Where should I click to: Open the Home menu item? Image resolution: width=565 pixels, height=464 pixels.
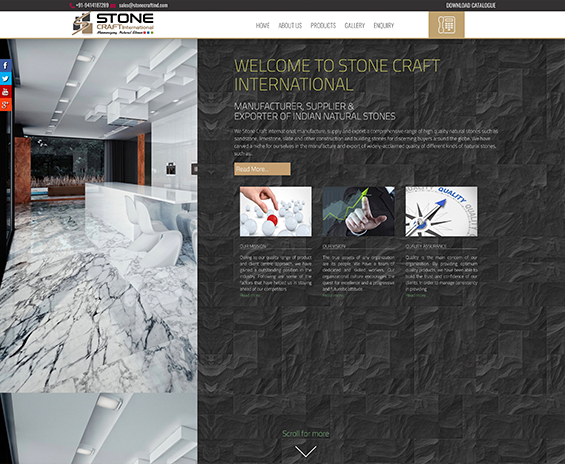262,26
